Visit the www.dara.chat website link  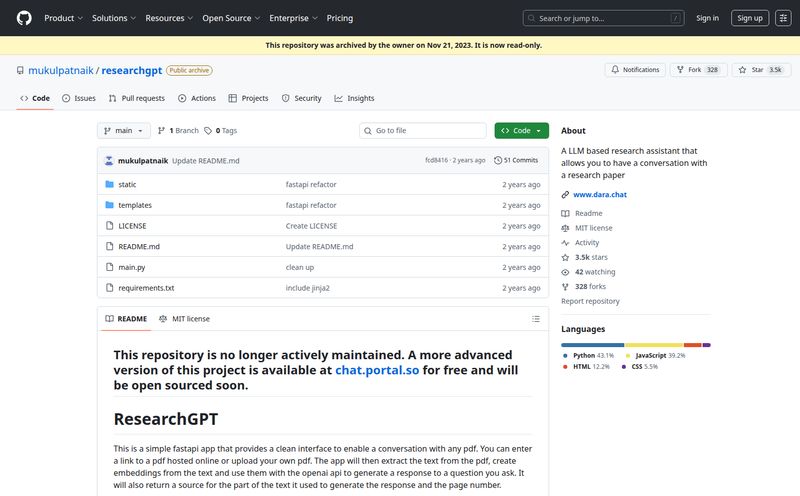pyautogui.click(x=600, y=194)
